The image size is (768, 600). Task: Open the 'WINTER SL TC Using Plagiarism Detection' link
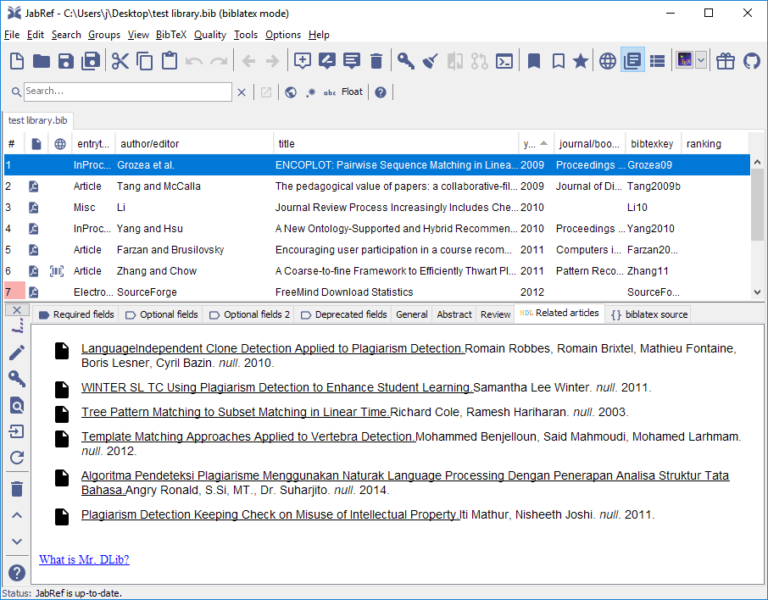[x=277, y=387]
